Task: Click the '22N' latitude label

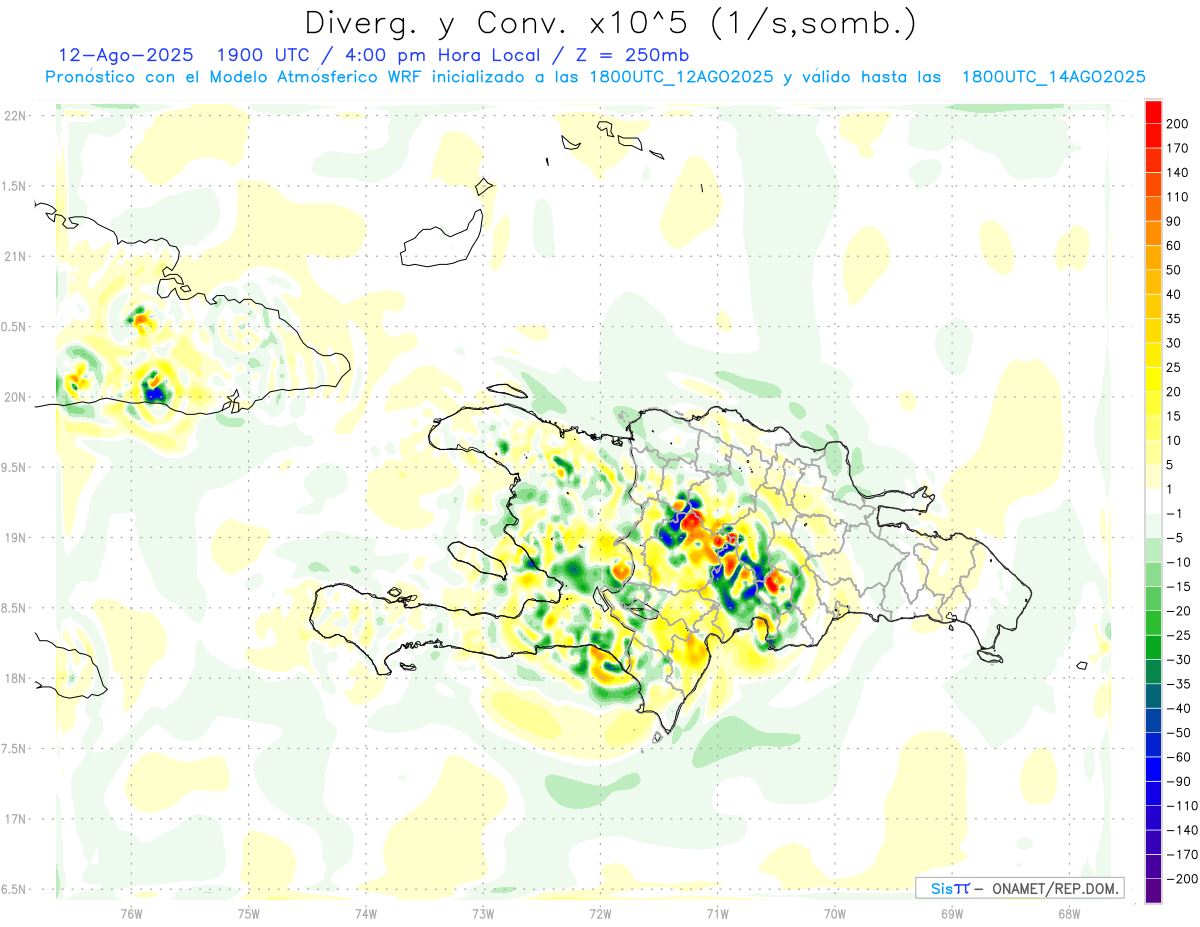Action: pos(14,116)
